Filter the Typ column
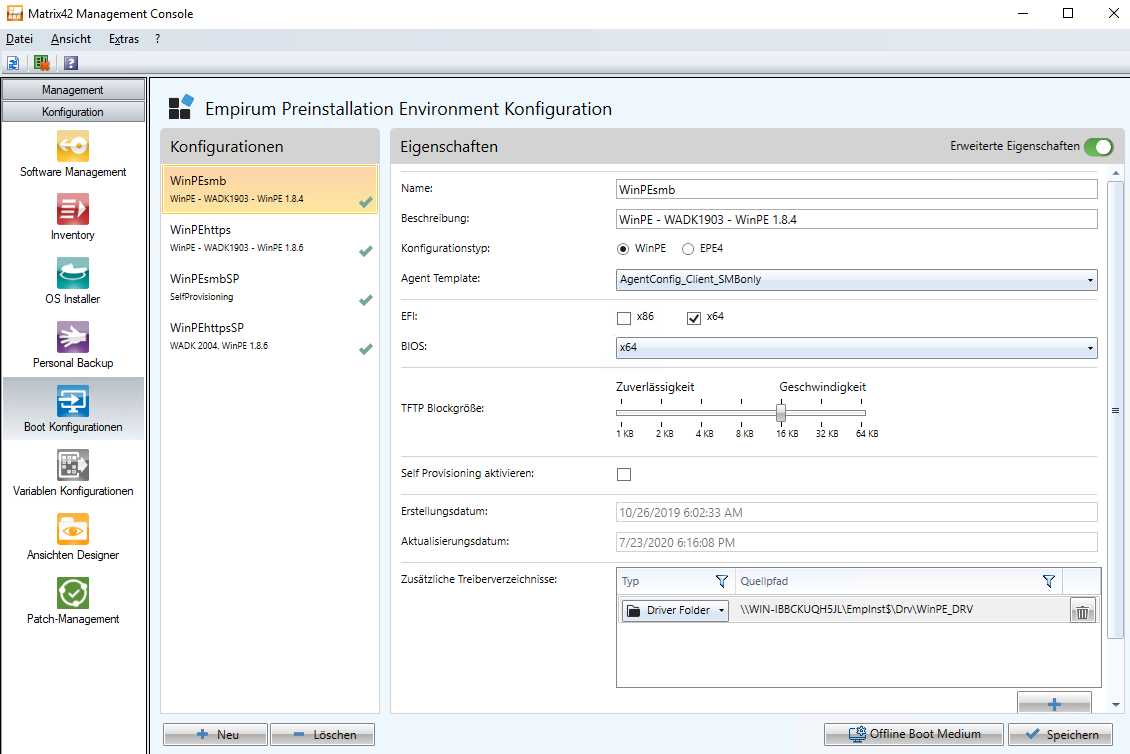Image resolution: width=1130 pixels, height=754 pixels. (721, 581)
